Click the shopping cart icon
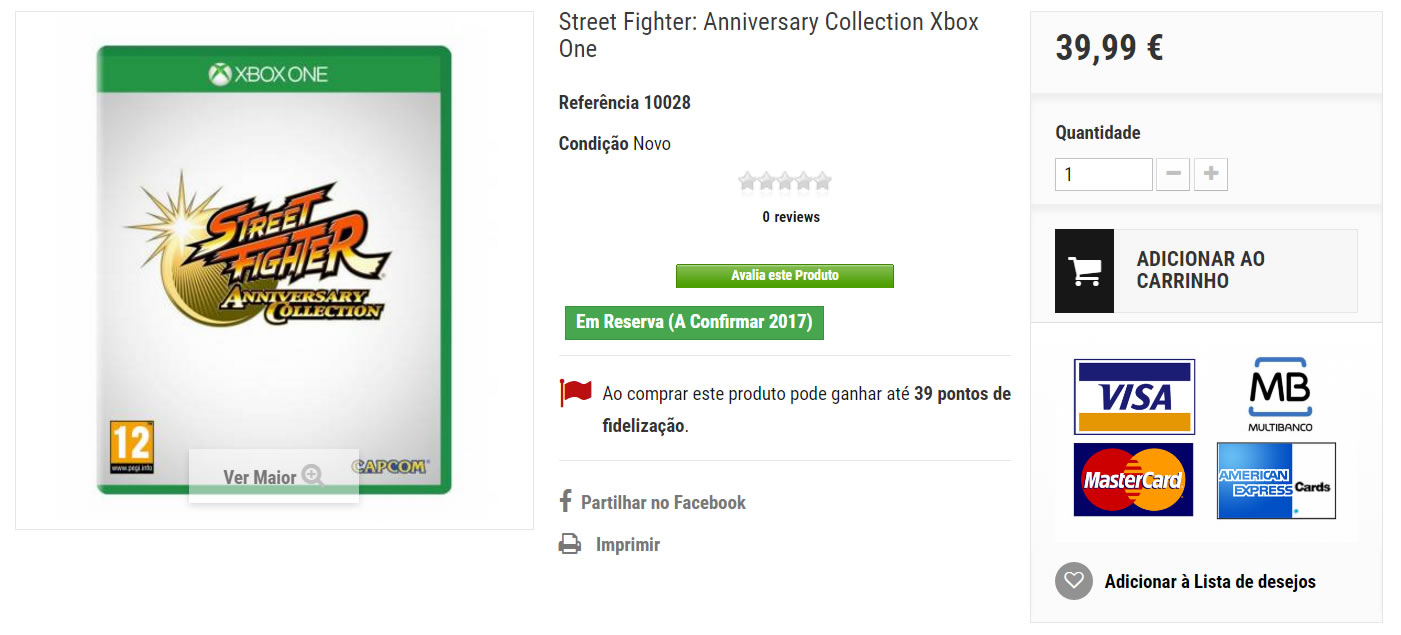The image size is (1401, 635). 1084,271
